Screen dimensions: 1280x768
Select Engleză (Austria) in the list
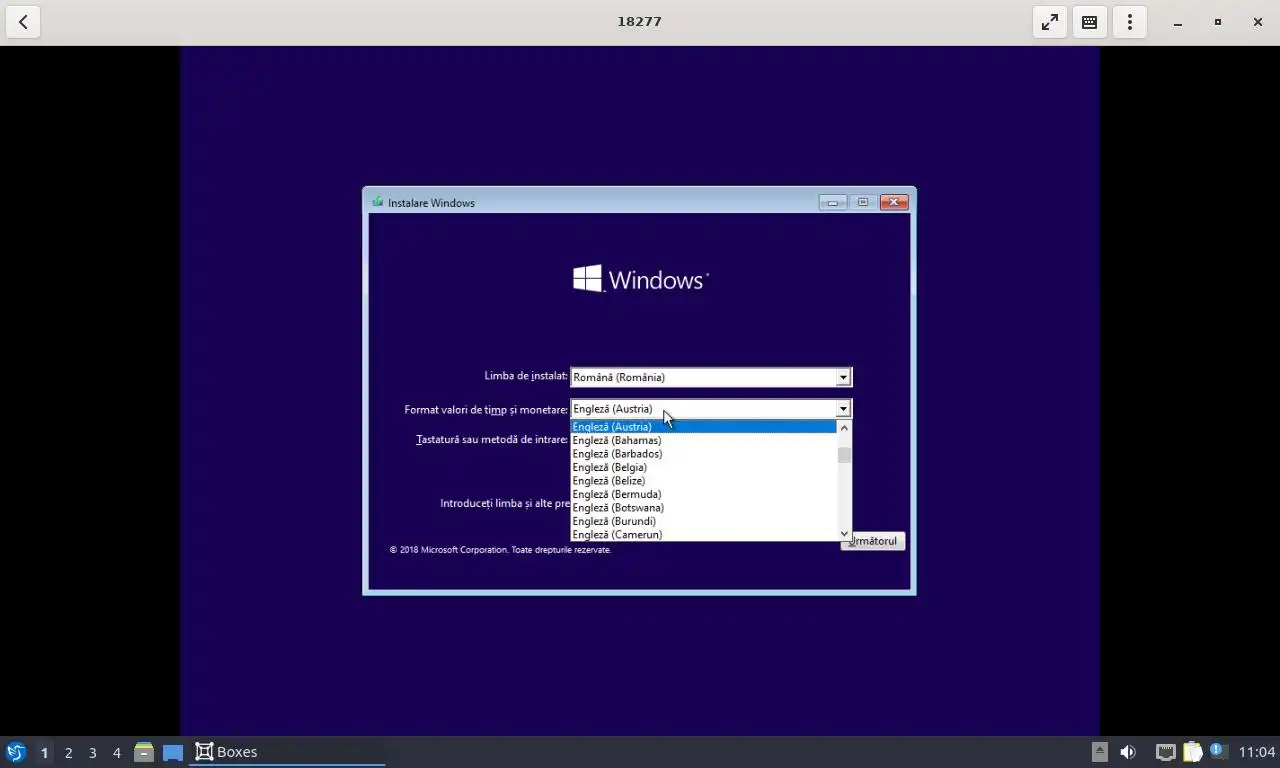(703, 427)
